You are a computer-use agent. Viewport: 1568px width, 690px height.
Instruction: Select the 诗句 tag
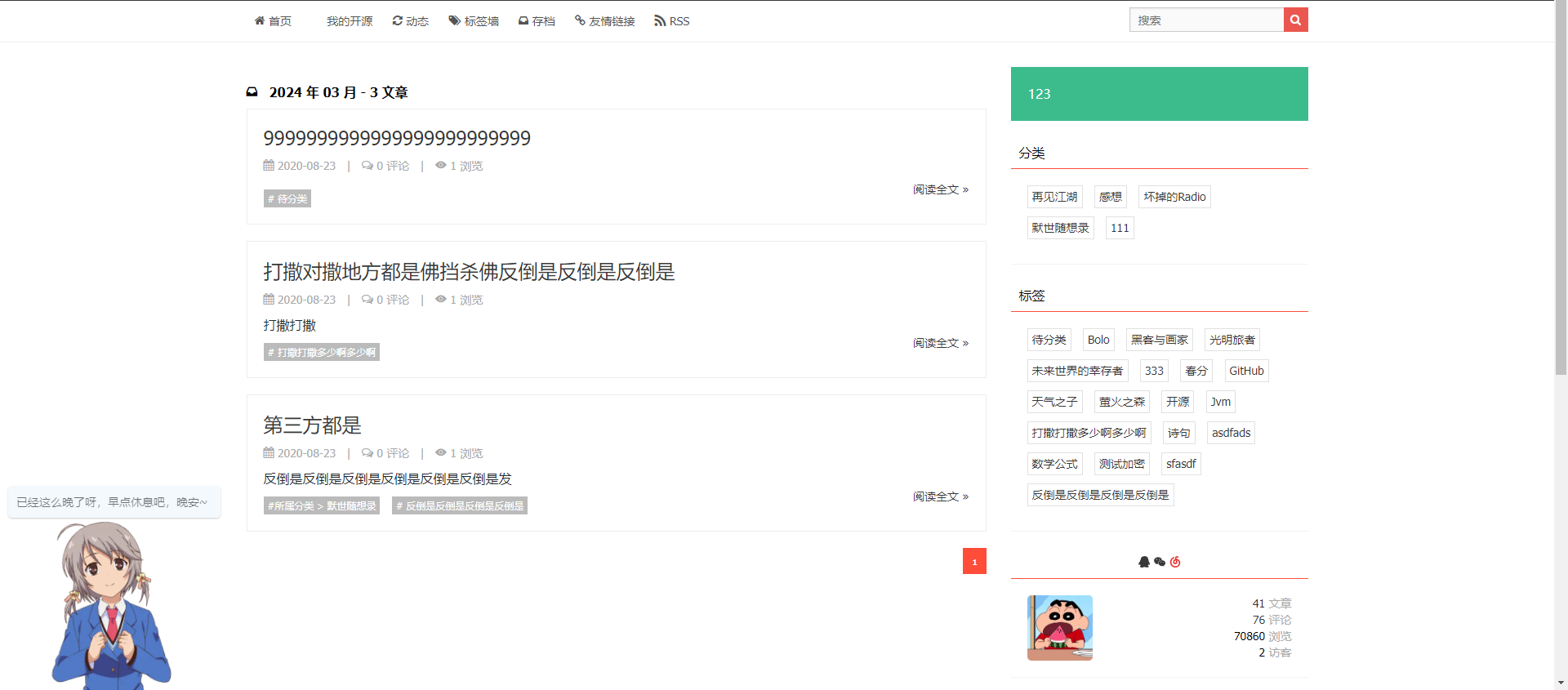(1178, 433)
